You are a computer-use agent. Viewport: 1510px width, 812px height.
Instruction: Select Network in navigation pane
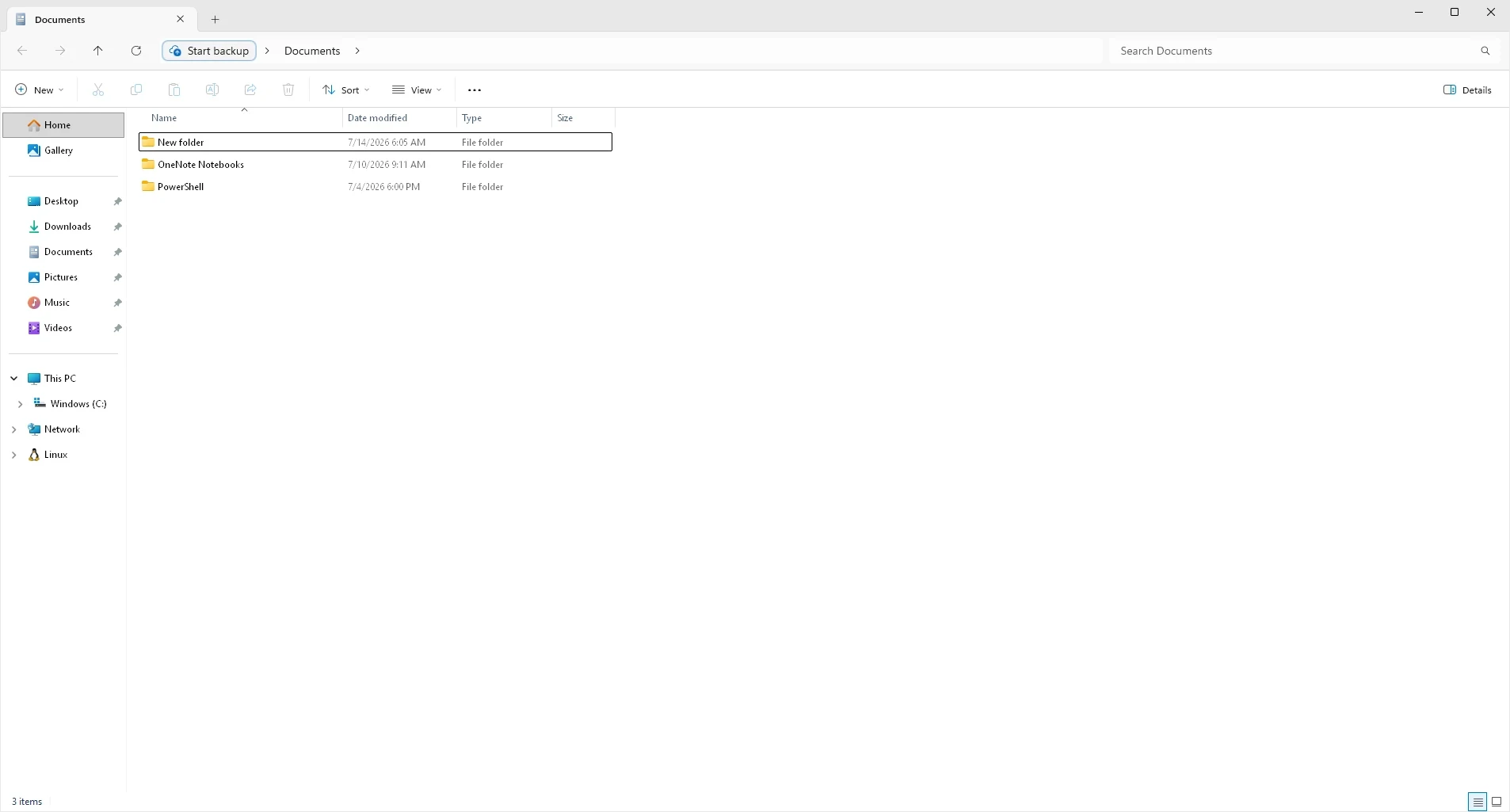[x=63, y=429]
